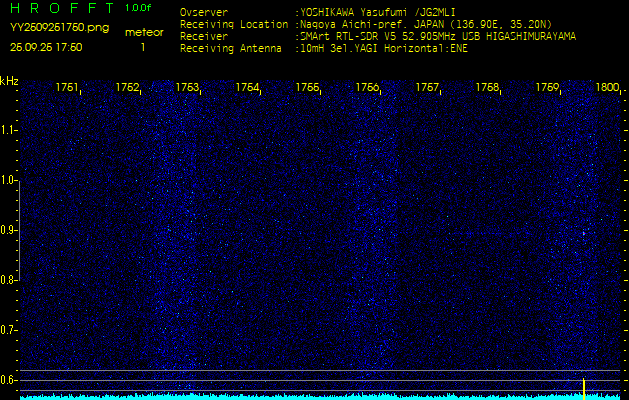Click the cyan signal level strip
The image size is (629, 400).
coord(320,397)
